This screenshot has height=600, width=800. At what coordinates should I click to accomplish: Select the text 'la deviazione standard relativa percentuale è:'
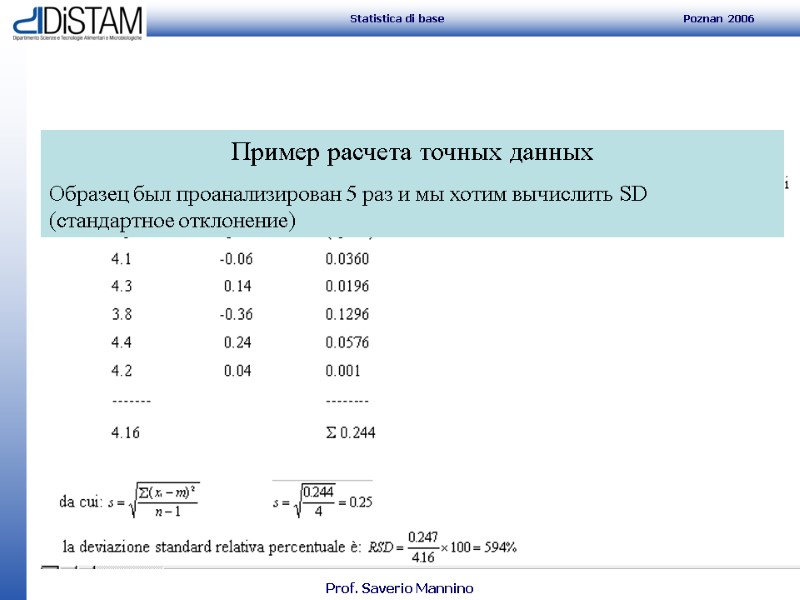pos(212,547)
